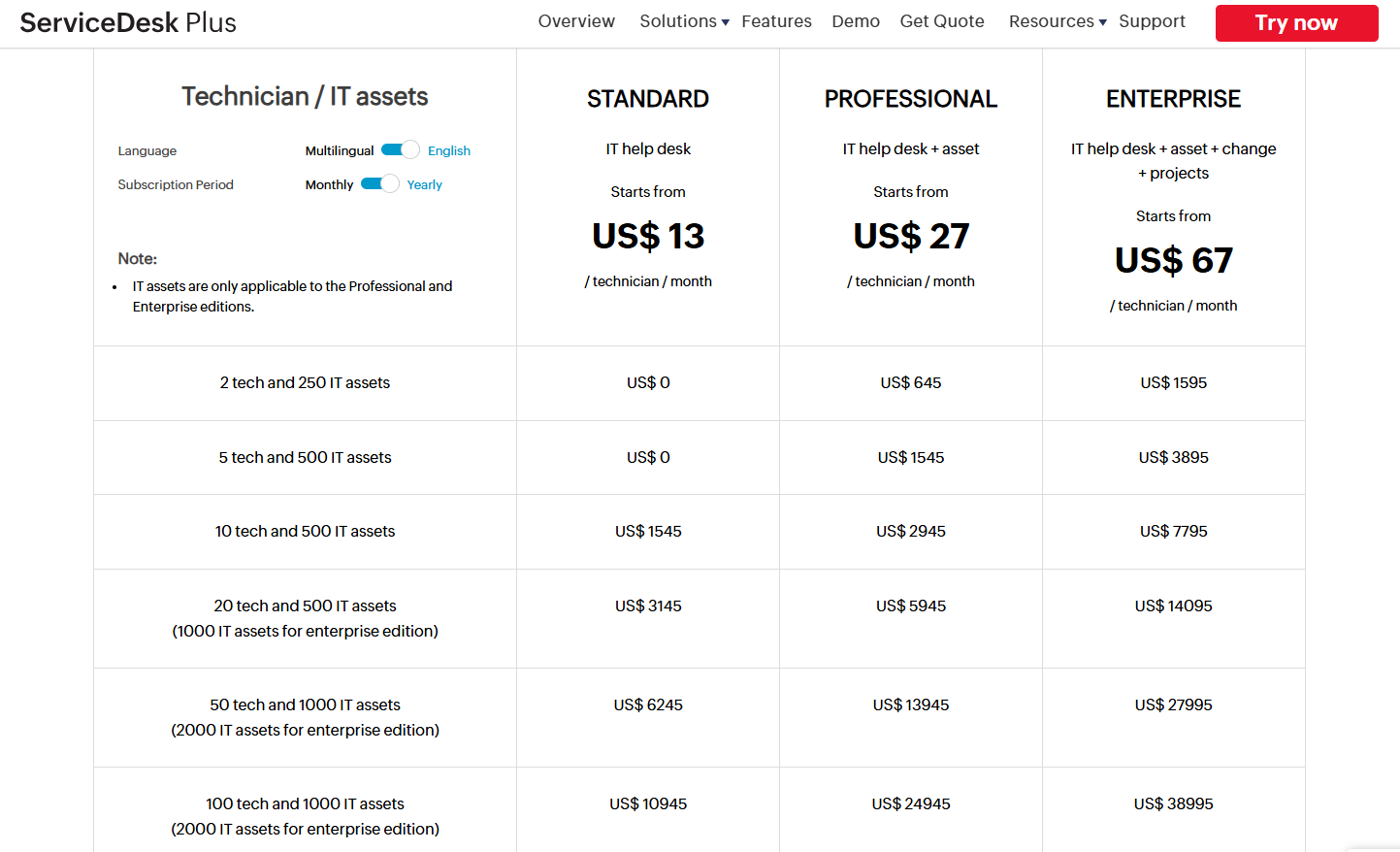Toggle the Multilingual/English language switch
1400x852 pixels.
[400, 149]
